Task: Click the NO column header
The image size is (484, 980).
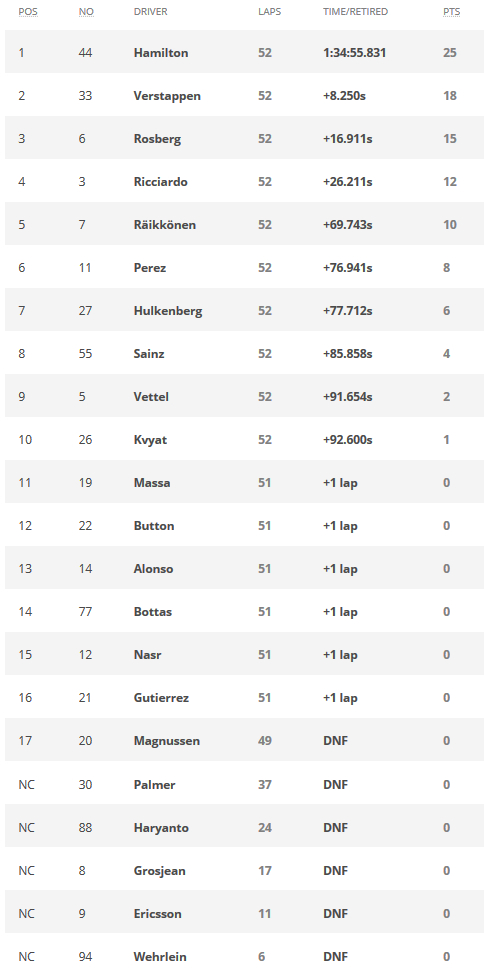Action: pos(86,11)
